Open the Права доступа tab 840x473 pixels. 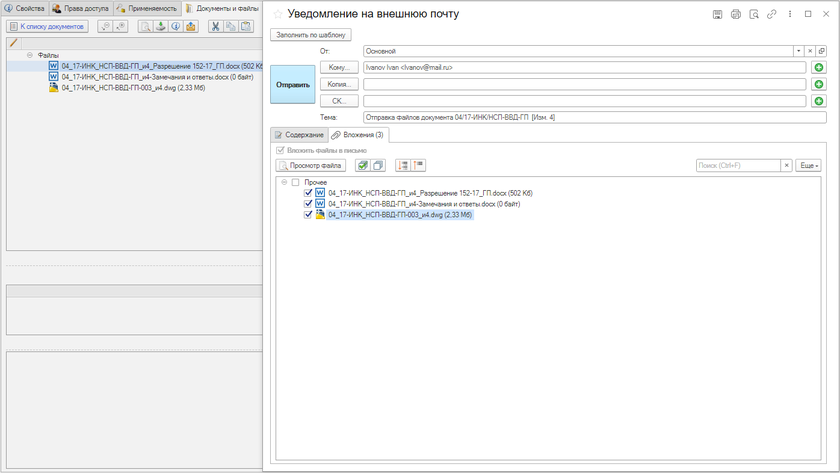coord(80,8)
